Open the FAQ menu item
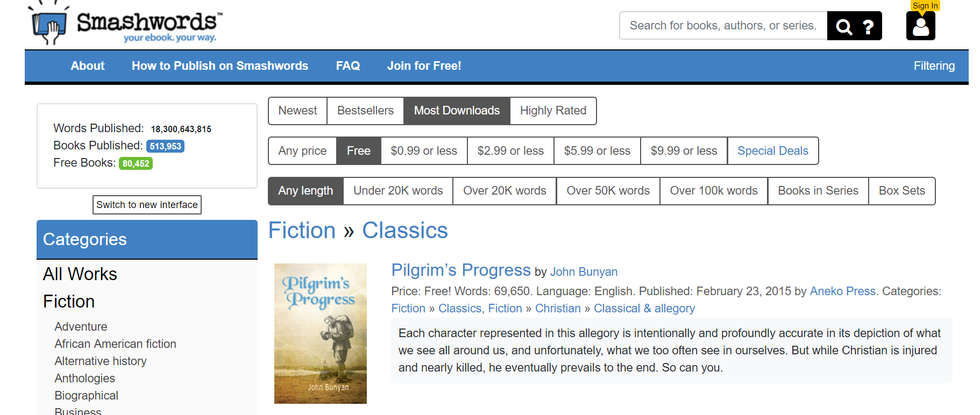 pyautogui.click(x=348, y=66)
